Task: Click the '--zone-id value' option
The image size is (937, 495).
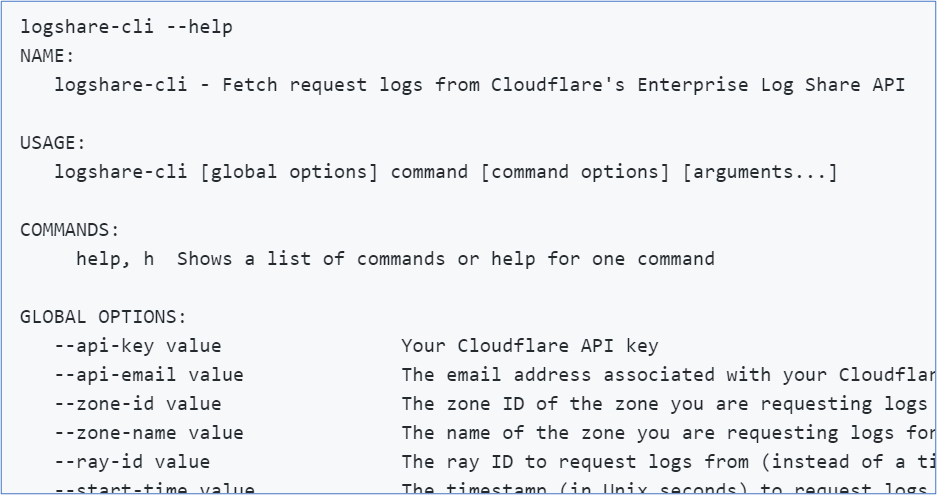Action: 138,404
